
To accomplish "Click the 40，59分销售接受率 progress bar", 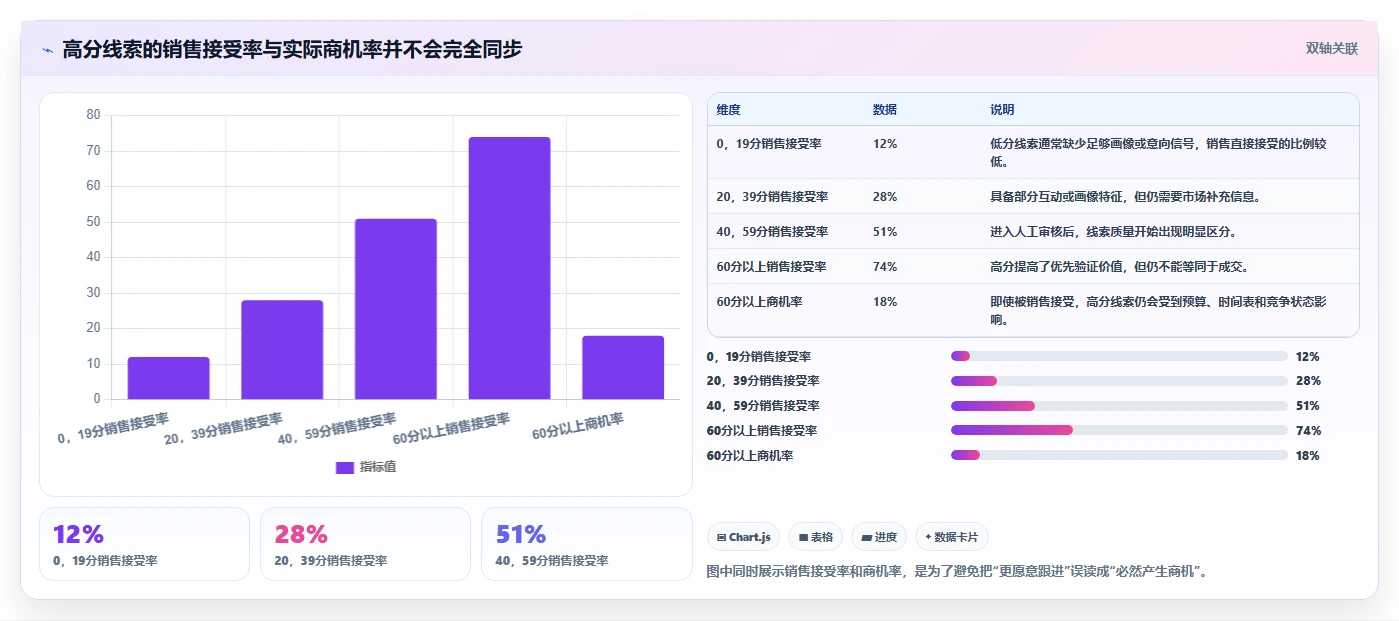I will click(1119, 406).
